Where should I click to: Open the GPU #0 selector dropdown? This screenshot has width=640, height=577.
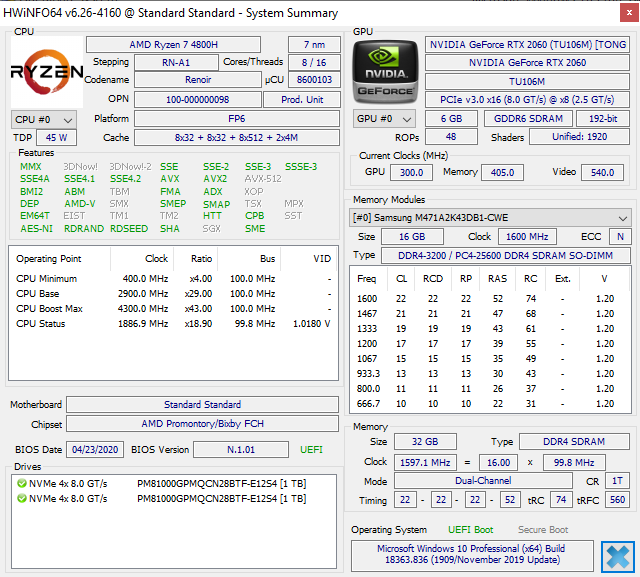pos(384,119)
